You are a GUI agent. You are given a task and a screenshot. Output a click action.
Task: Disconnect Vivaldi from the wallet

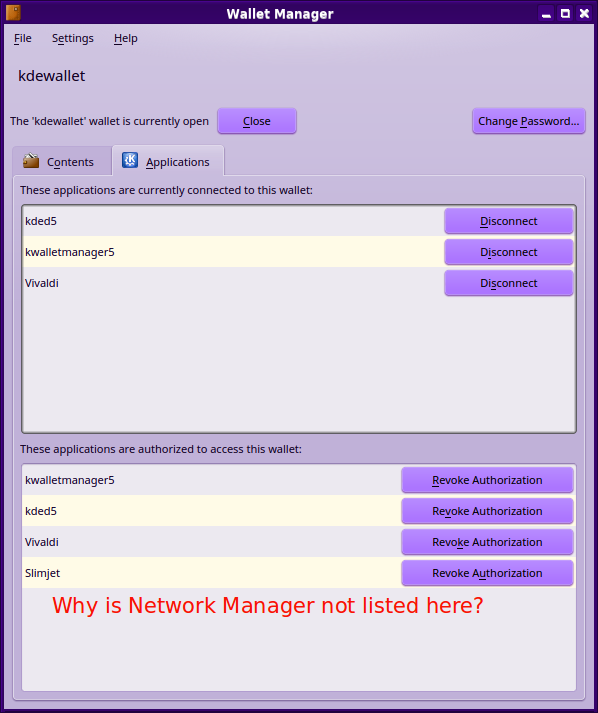click(x=508, y=283)
